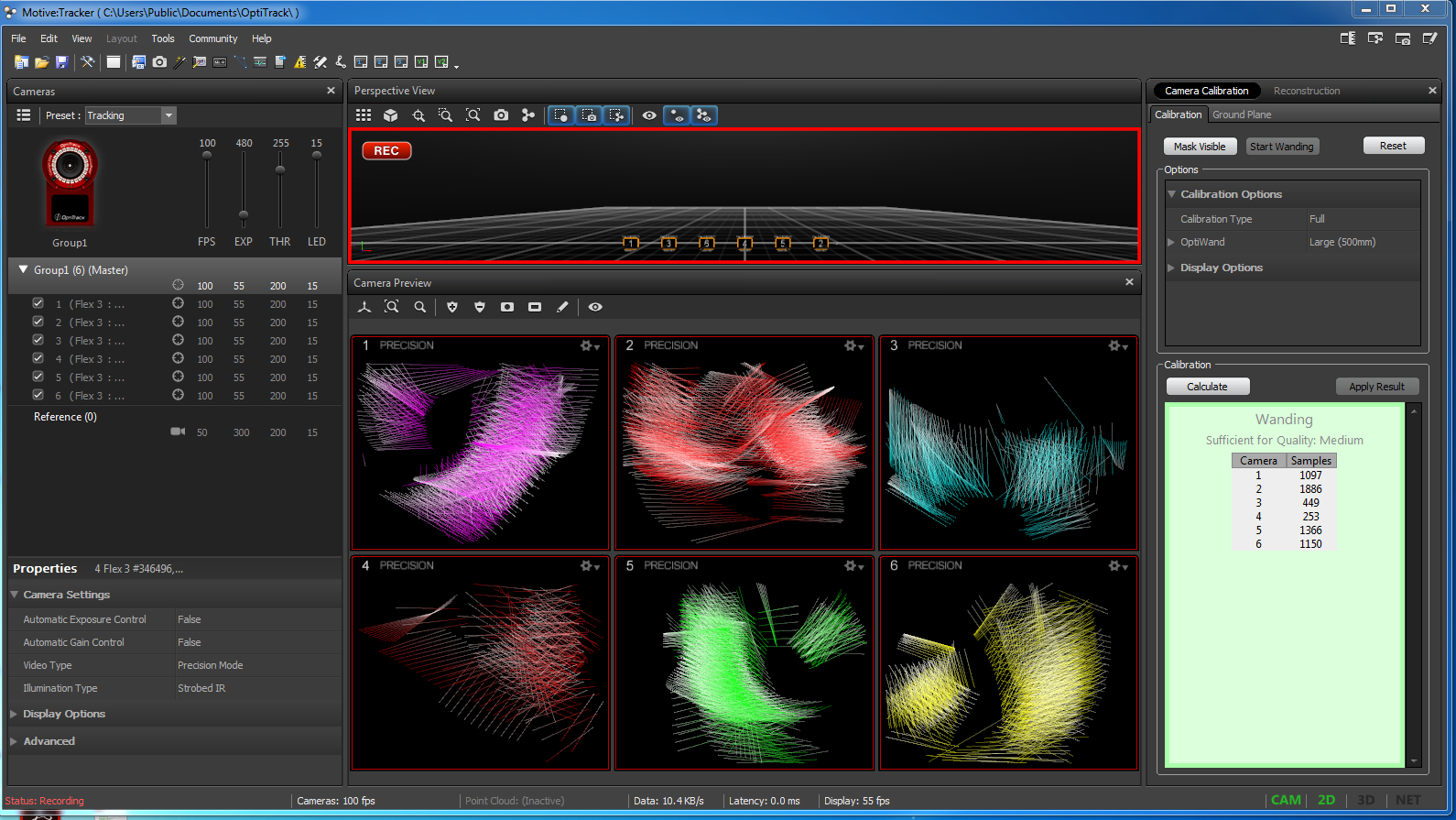Click the axis tripod icon in Camera Preview
The height and width of the screenshot is (820, 1456).
click(x=364, y=307)
